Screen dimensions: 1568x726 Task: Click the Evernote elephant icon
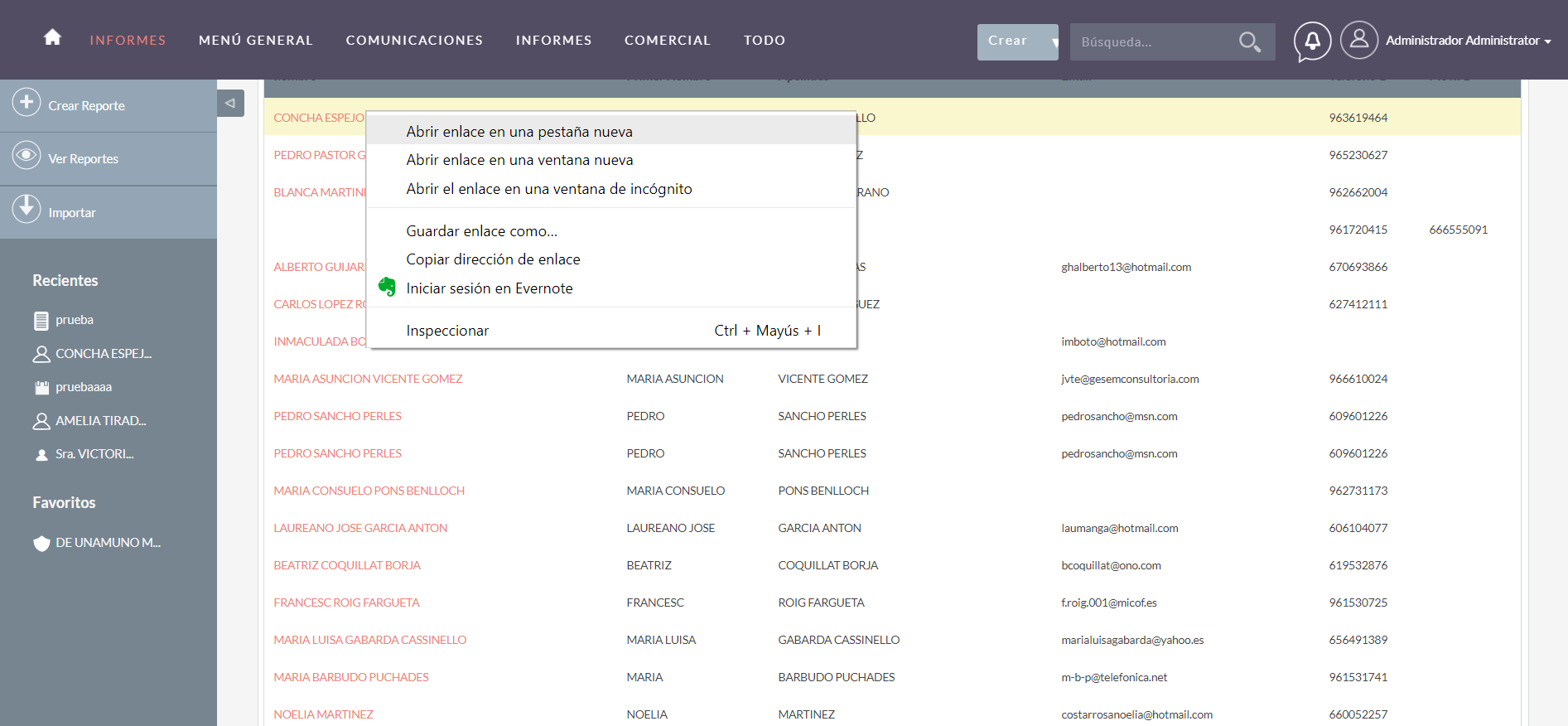(x=387, y=287)
